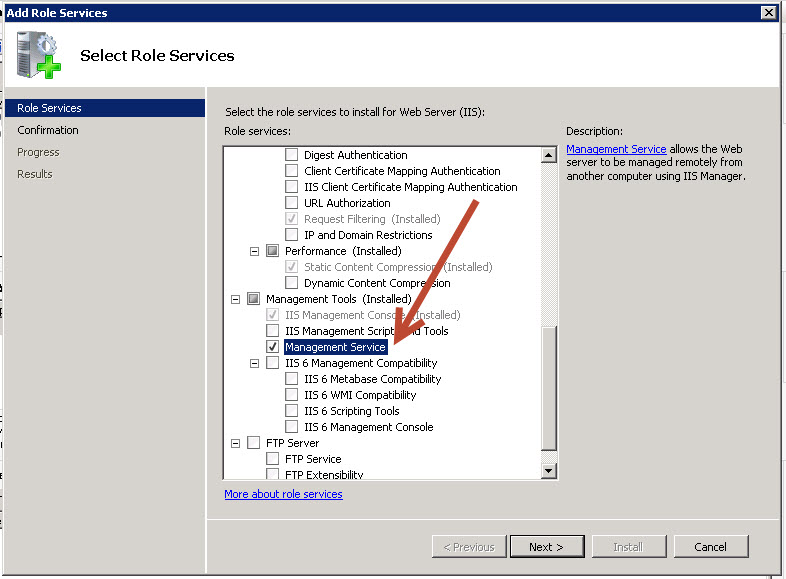
Task: Open the More about role services link
Action: pyautogui.click(x=283, y=494)
